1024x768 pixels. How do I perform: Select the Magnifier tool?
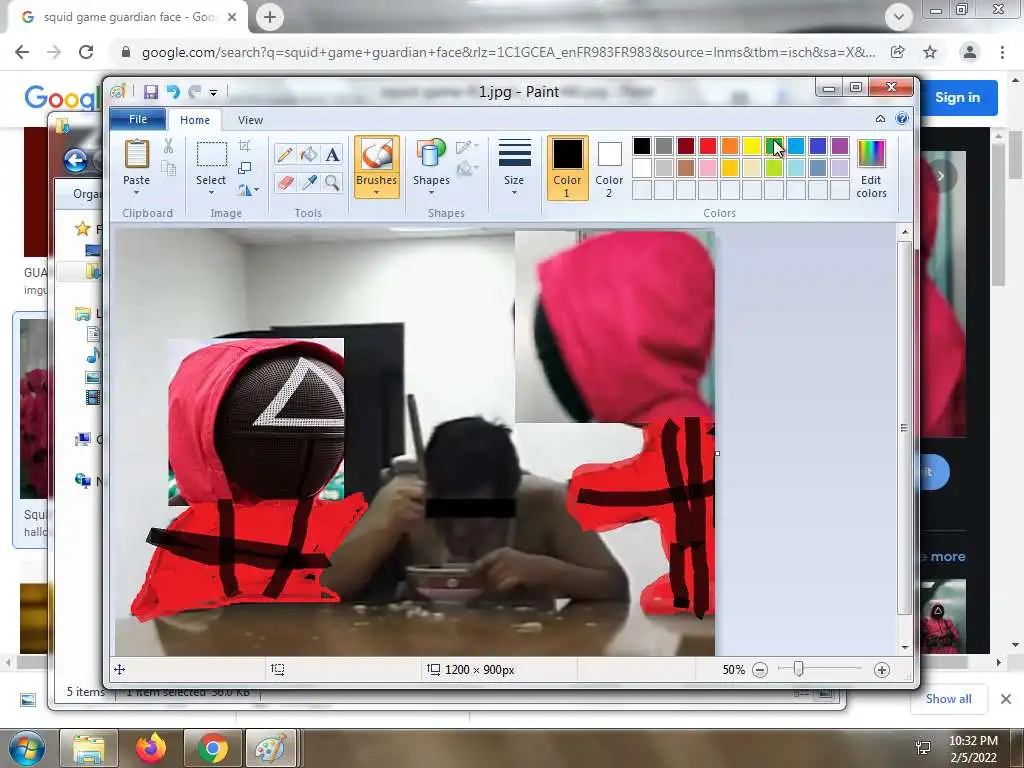[332, 182]
